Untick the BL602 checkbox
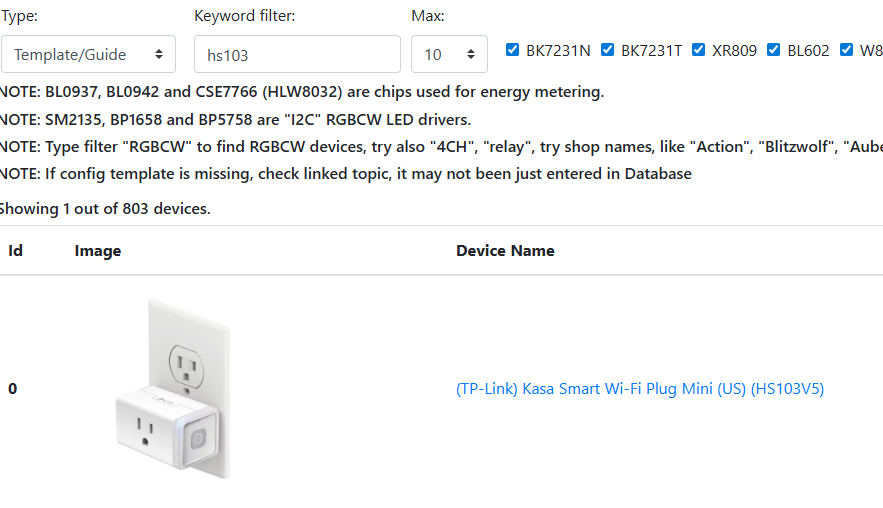The width and height of the screenshot is (883, 508). pos(773,50)
